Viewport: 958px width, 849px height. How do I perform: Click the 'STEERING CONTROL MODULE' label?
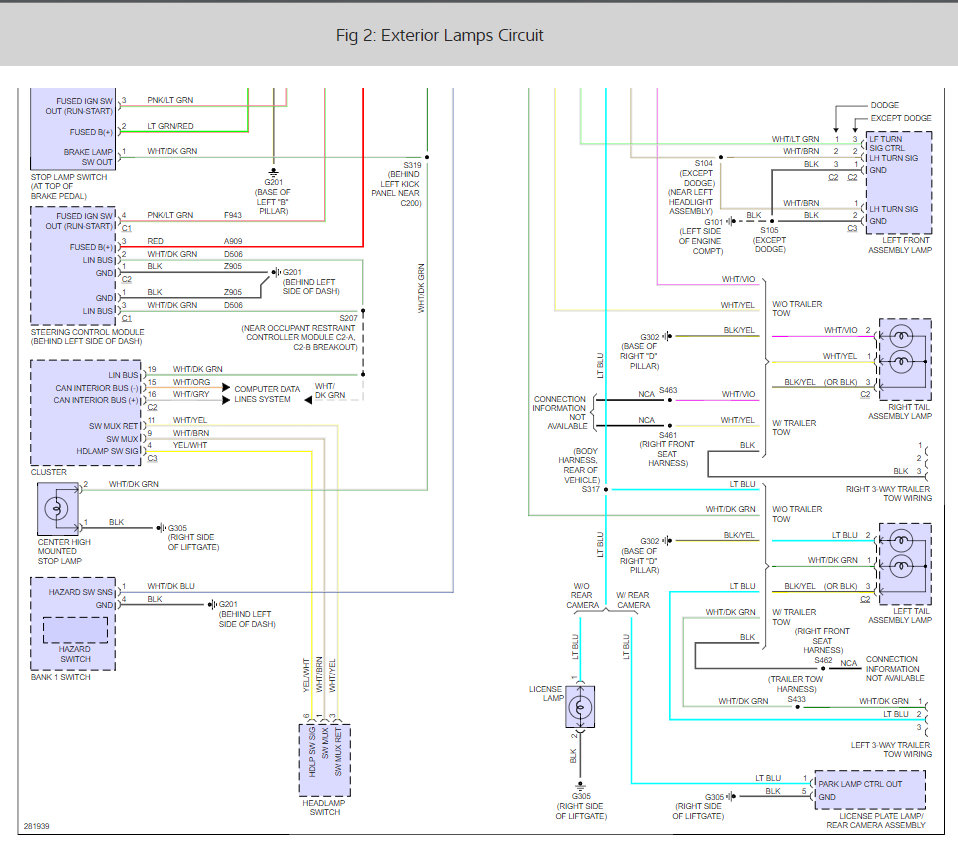[87, 332]
